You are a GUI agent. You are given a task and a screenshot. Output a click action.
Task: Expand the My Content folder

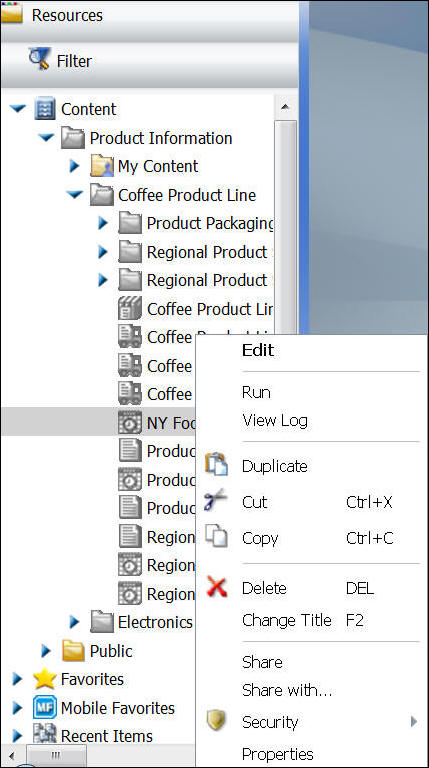point(74,166)
